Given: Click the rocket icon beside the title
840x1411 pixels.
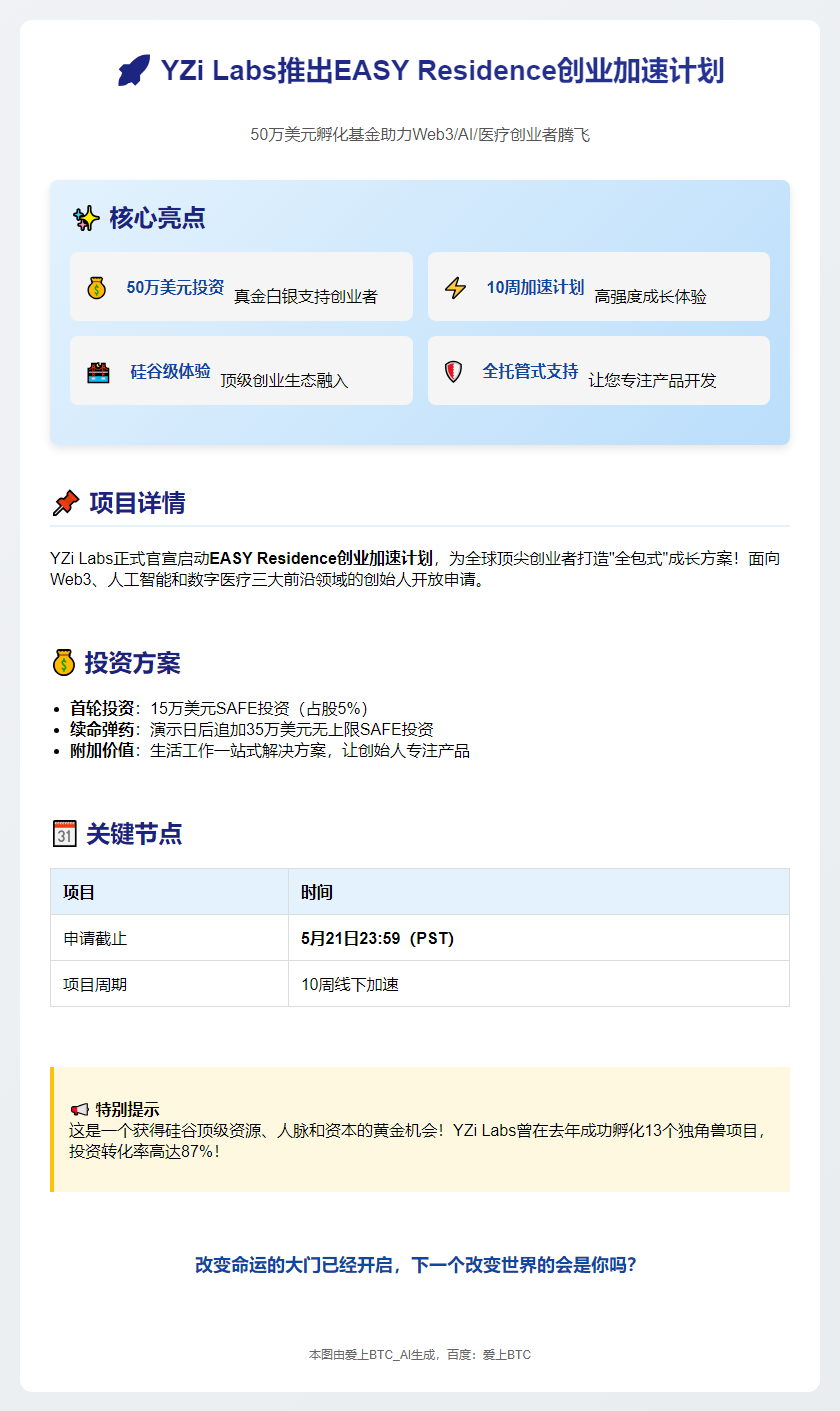Looking at the screenshot, I should 133,71.
